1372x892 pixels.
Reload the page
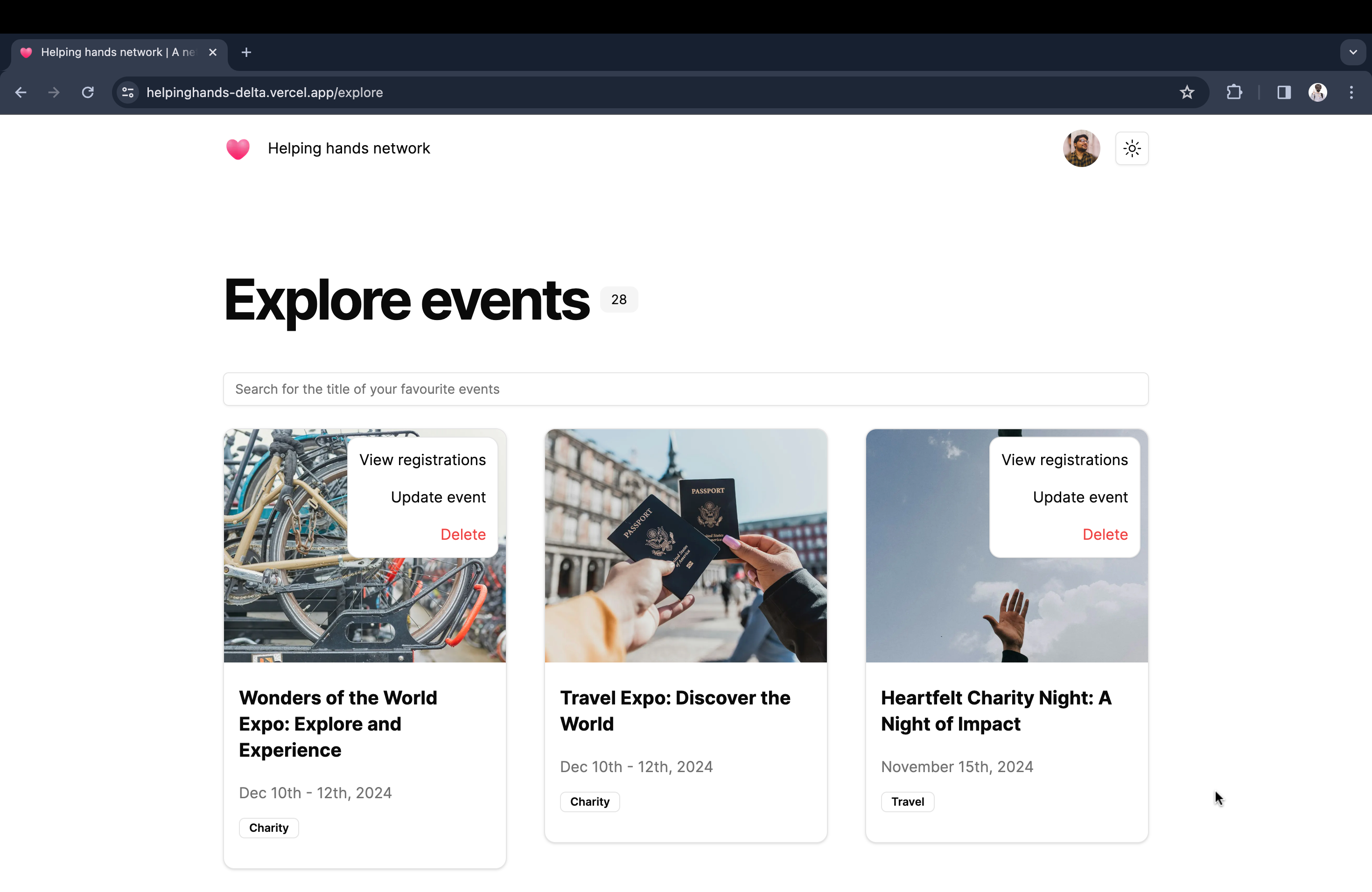[x=88, y=92]
